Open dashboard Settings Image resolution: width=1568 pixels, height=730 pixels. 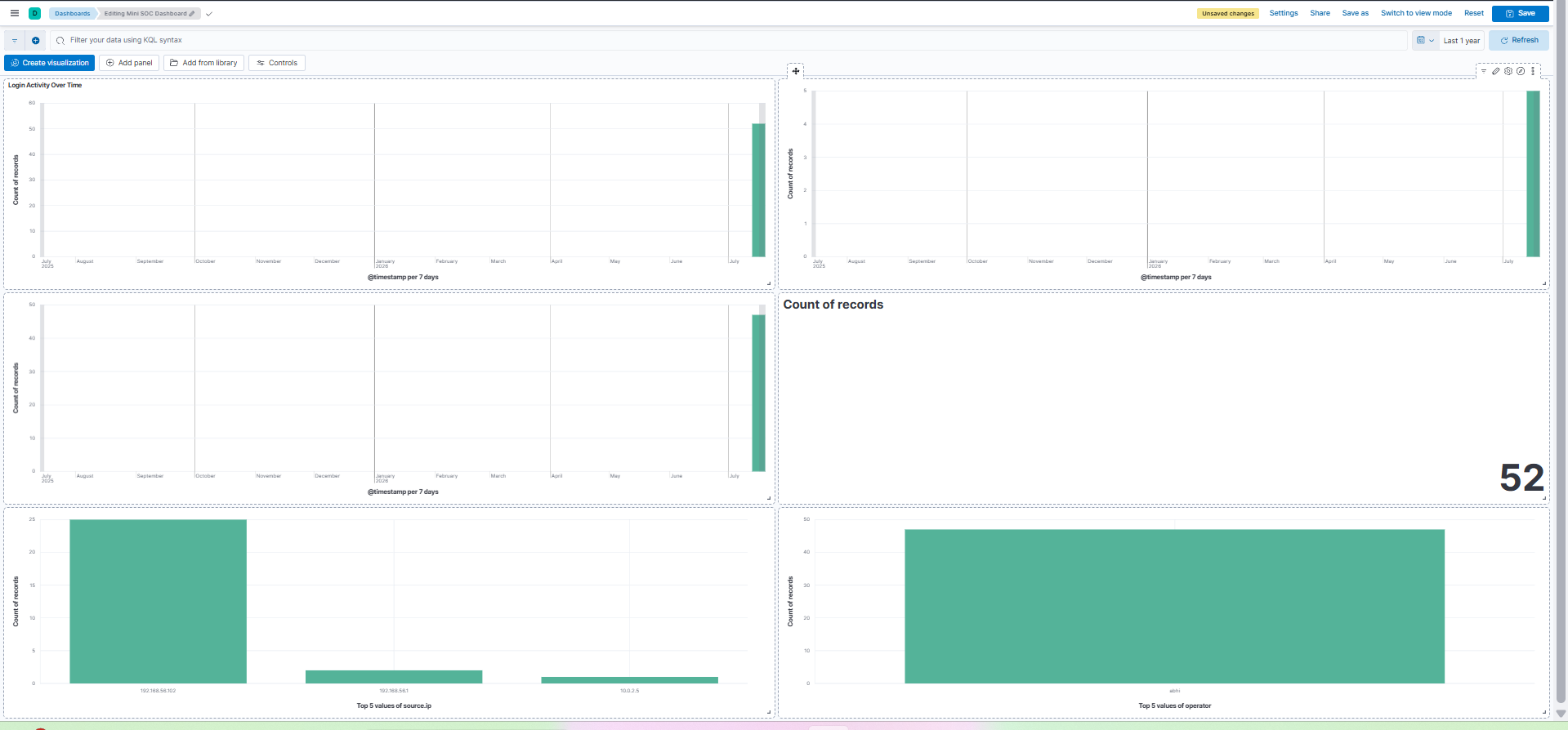pos(1284,13)
